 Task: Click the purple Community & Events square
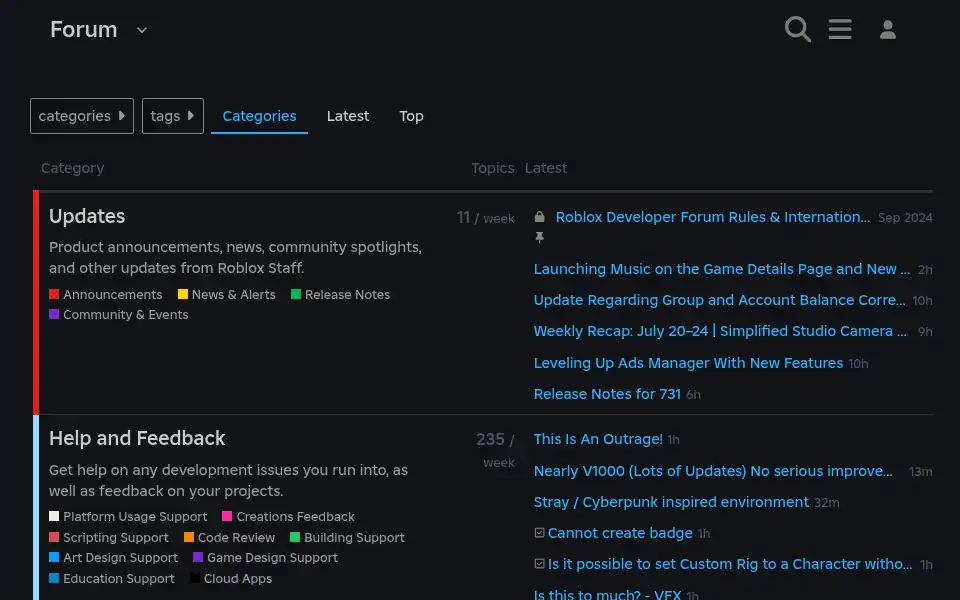click(54, 314)
